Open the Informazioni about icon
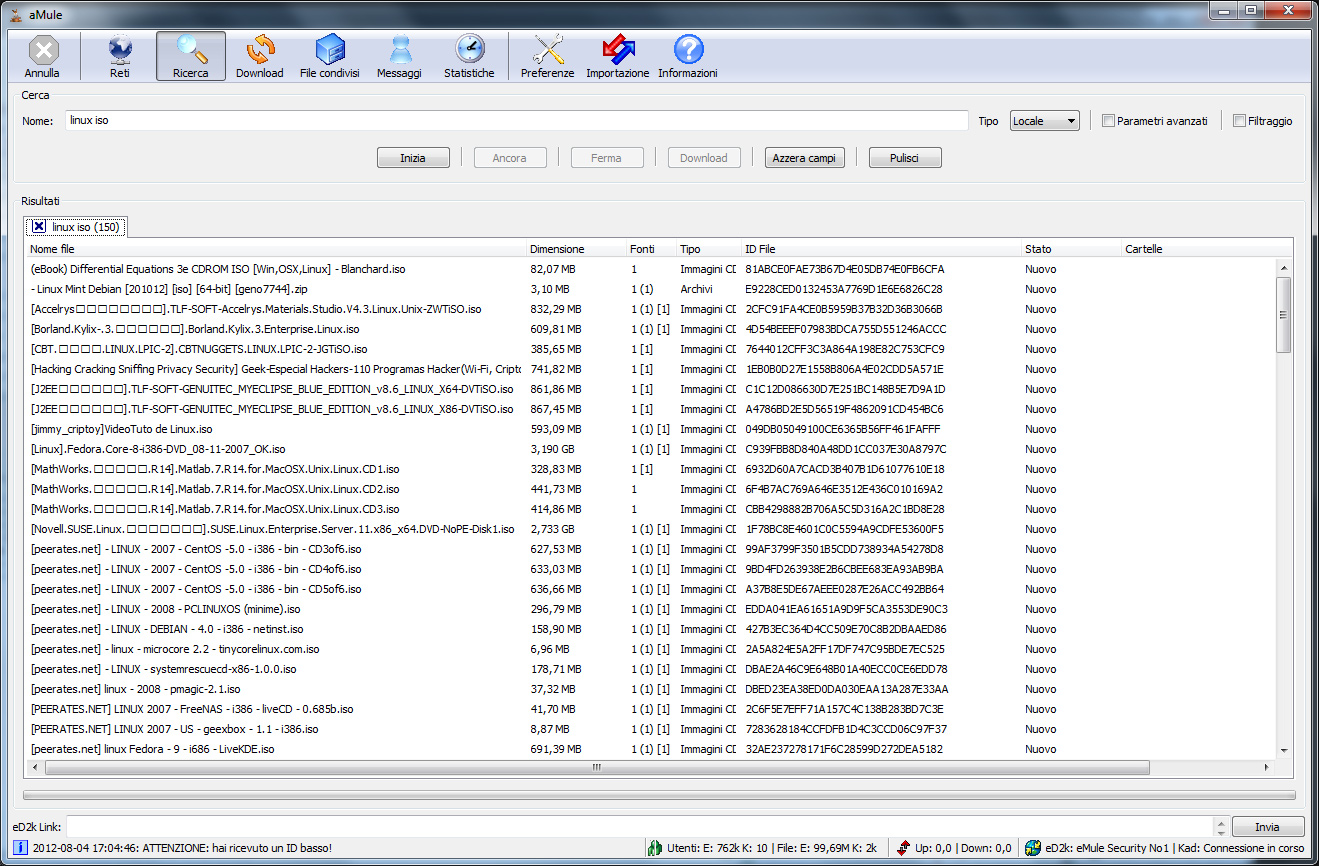Image resolution: width=1319 pixels, height=866 pixels. click(688, 56)
